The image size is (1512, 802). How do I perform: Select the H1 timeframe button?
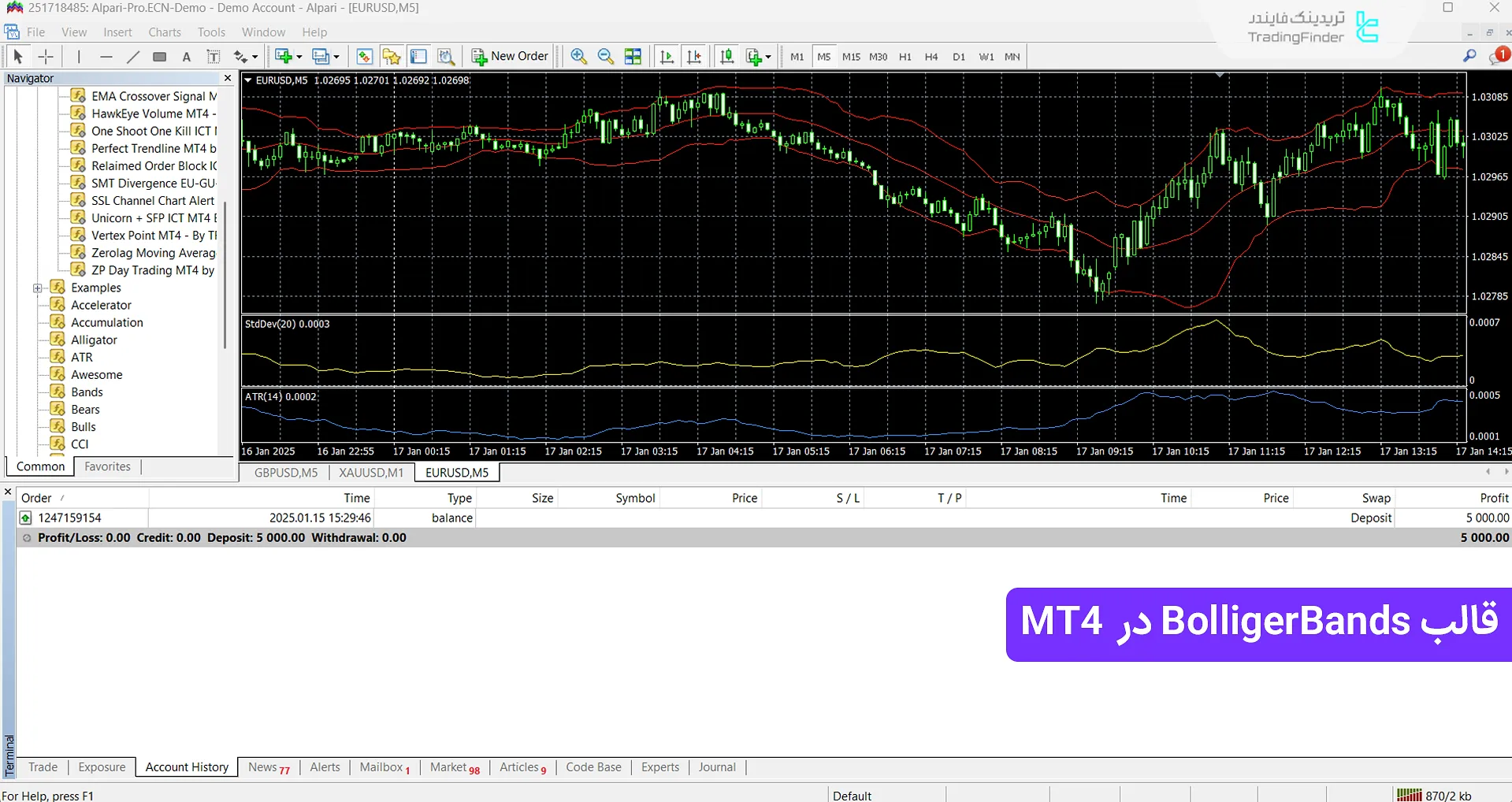point(905,57)
